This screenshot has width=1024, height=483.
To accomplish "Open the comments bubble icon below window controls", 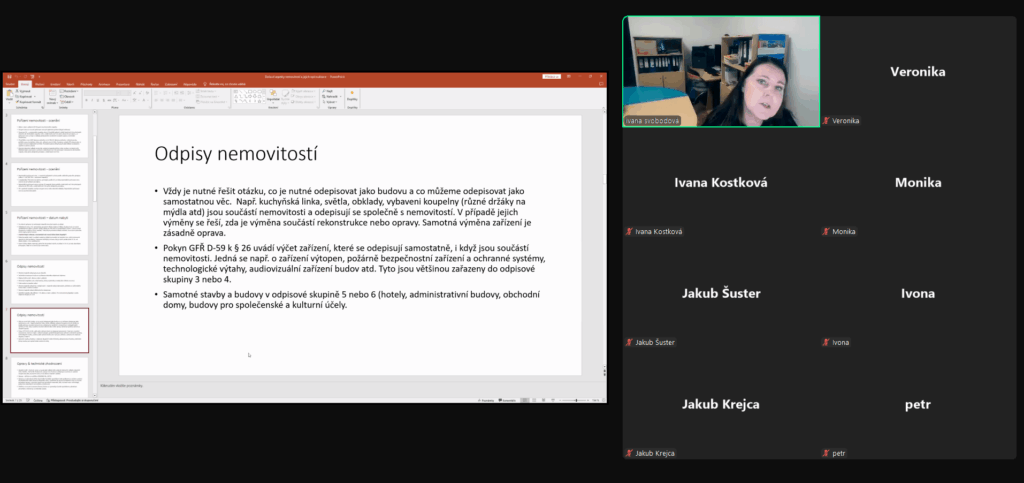I will [601, 84].
